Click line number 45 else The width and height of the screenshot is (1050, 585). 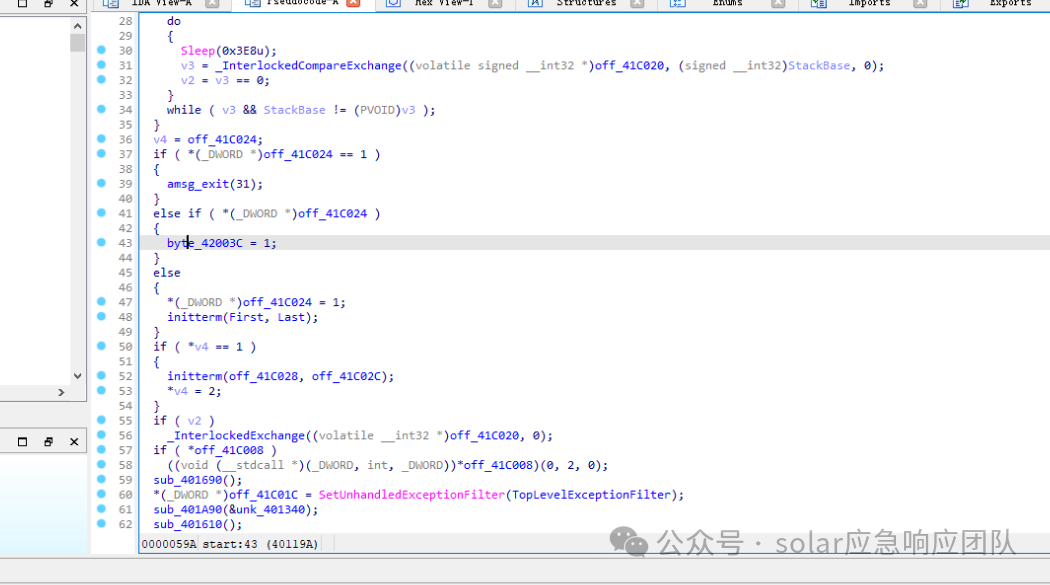125,272
